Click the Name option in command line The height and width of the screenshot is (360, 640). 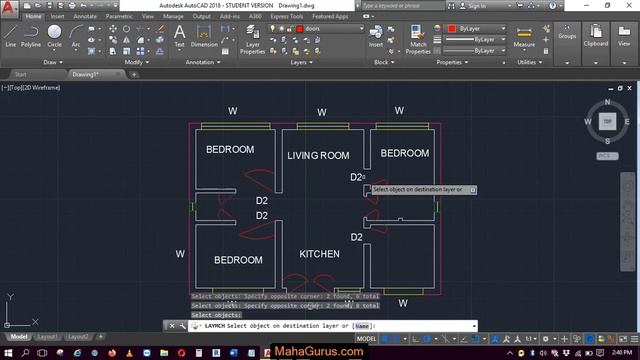pyautogui.click(x=362, y=326)
